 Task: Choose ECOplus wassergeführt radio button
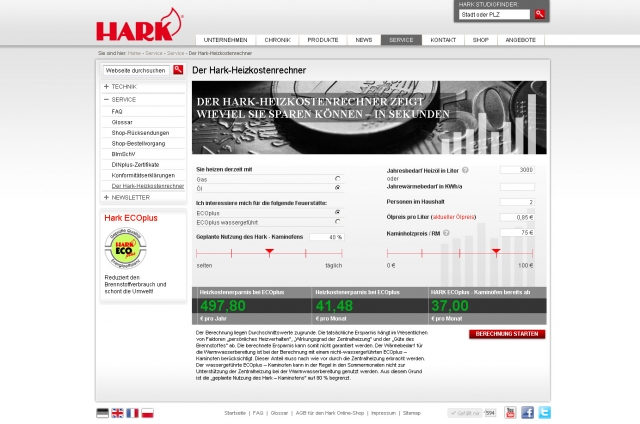(338, 222)
